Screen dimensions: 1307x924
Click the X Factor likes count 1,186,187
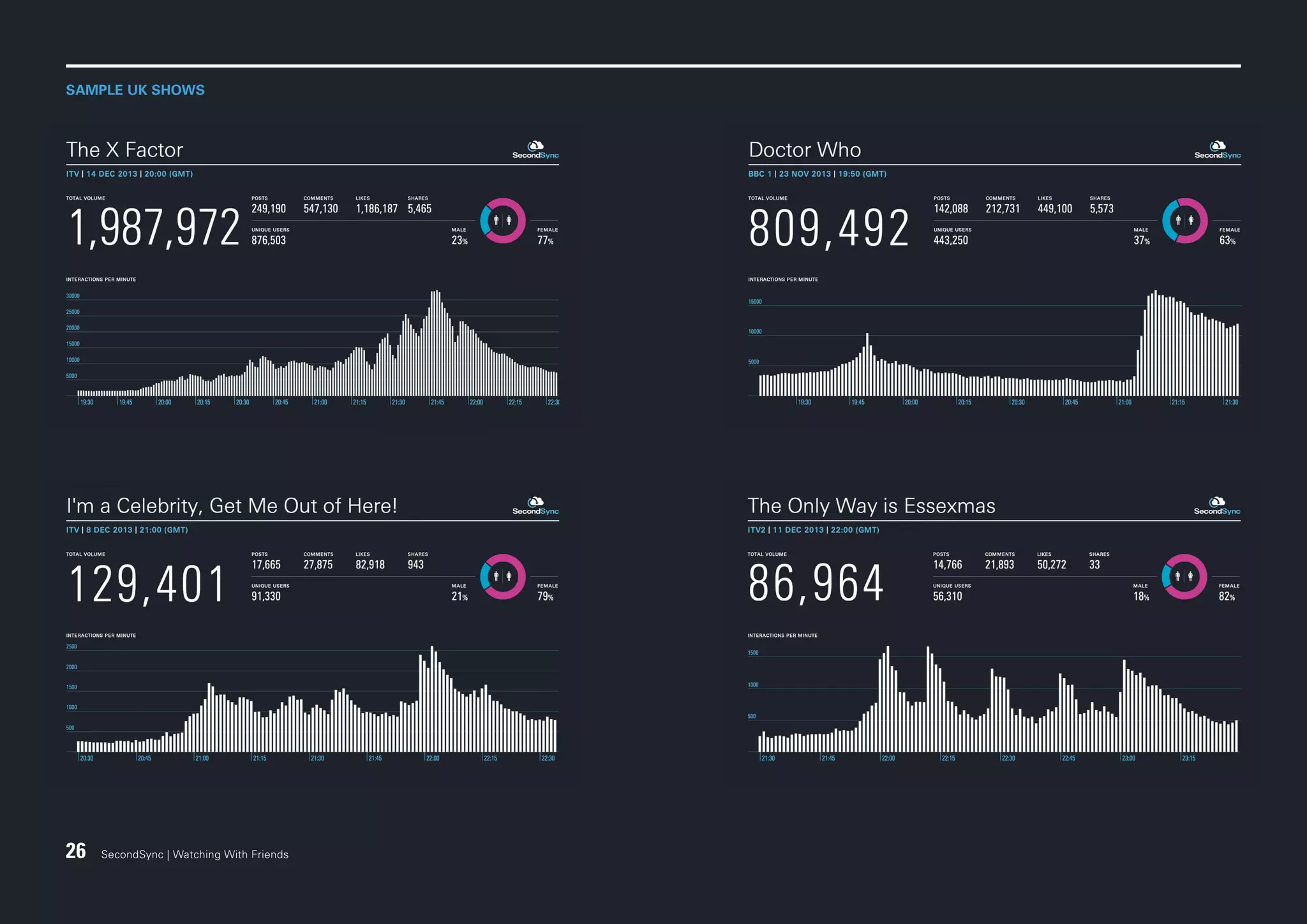click(x=377, y=209)
